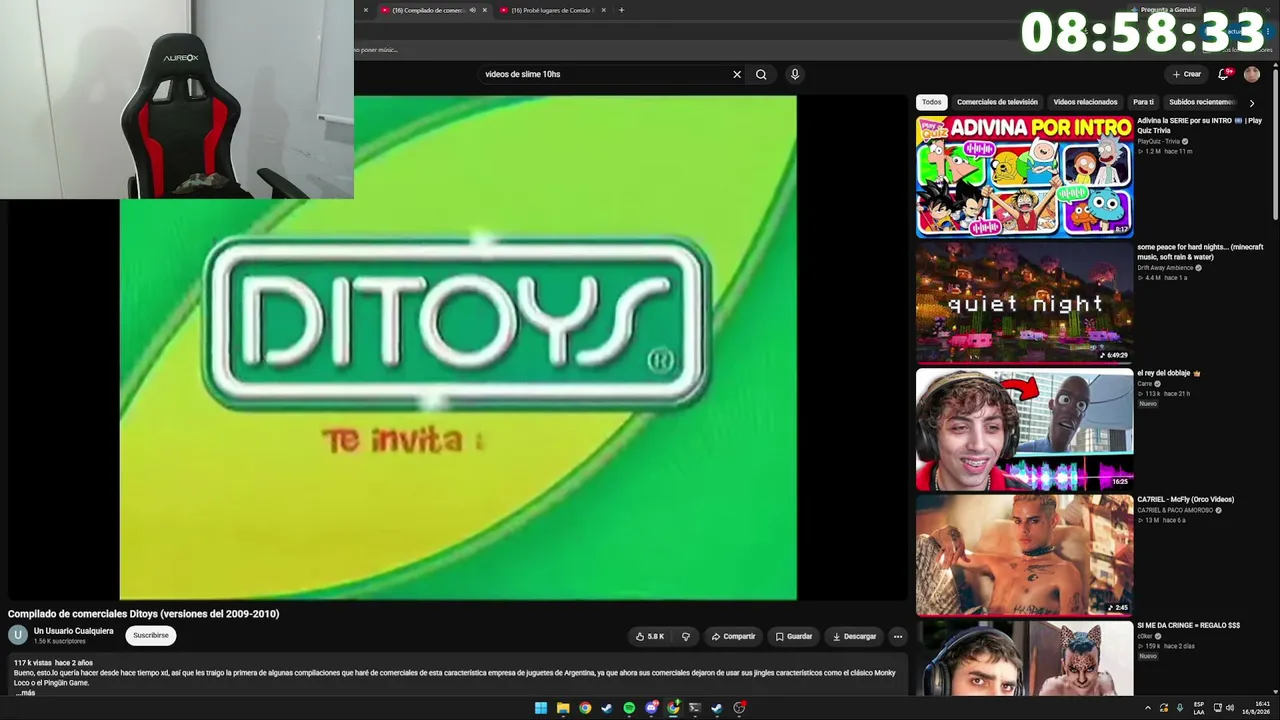Click the '117 k vistas hace 2 años' text
This screenshot has height=720, width=1280.
tap(53, 663)
